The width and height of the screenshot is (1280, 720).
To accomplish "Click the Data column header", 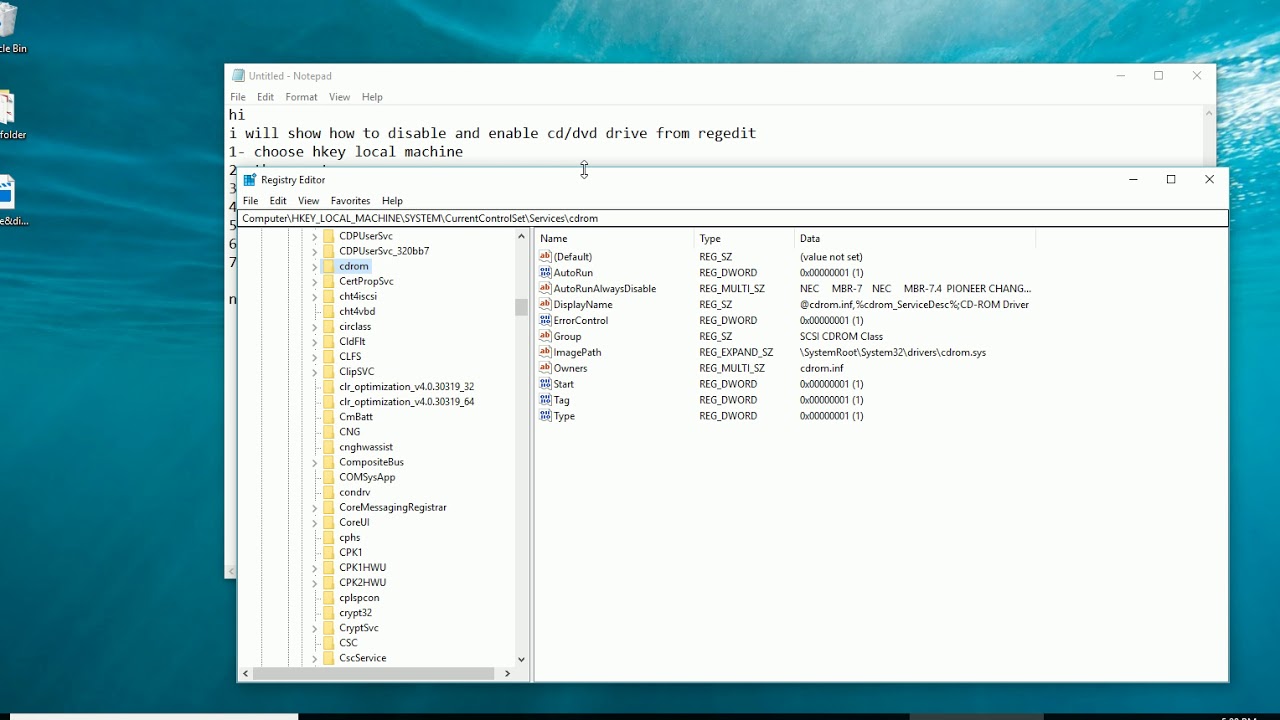I will [x=915, y=238].
